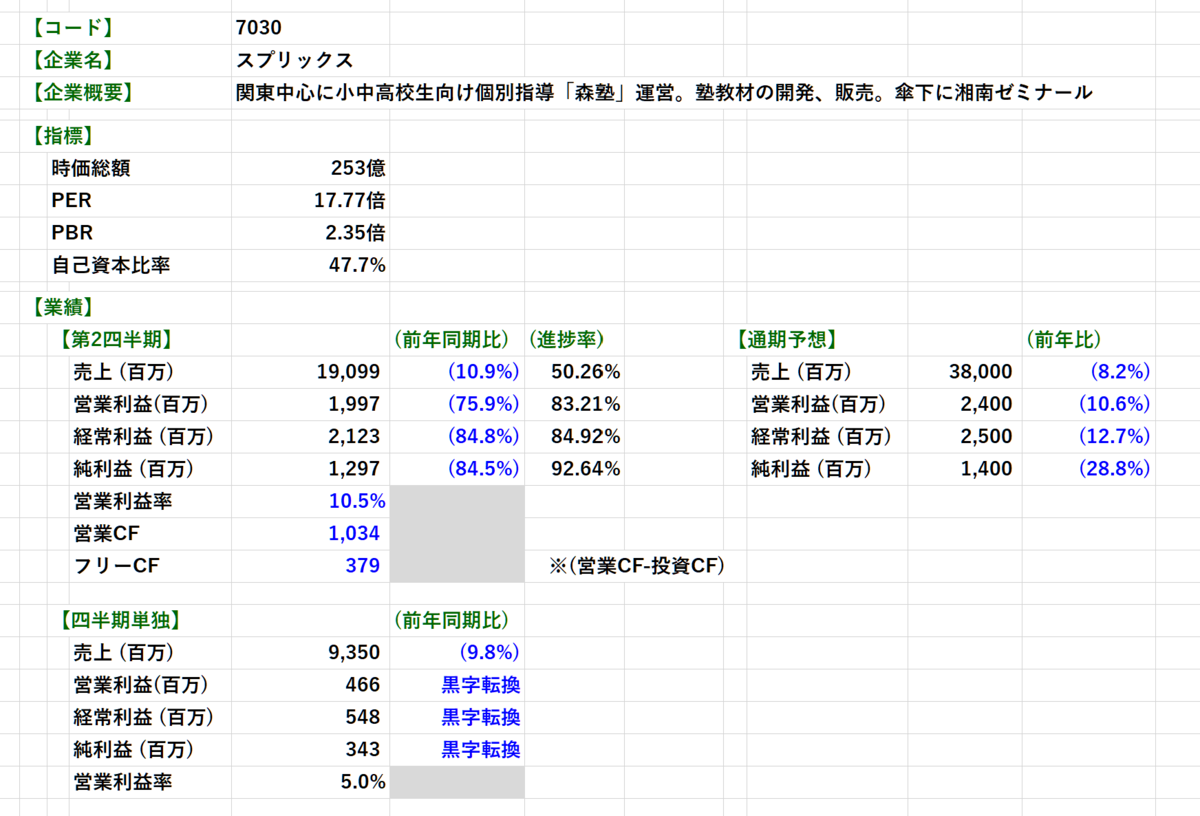Screen dimensions: 1200x816
Task: Select the code cell 7030
Action: [259, 27]
